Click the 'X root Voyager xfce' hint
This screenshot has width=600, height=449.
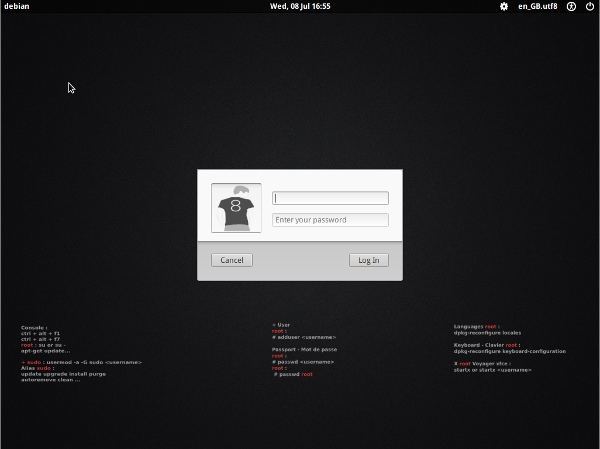tap(484, 364)
